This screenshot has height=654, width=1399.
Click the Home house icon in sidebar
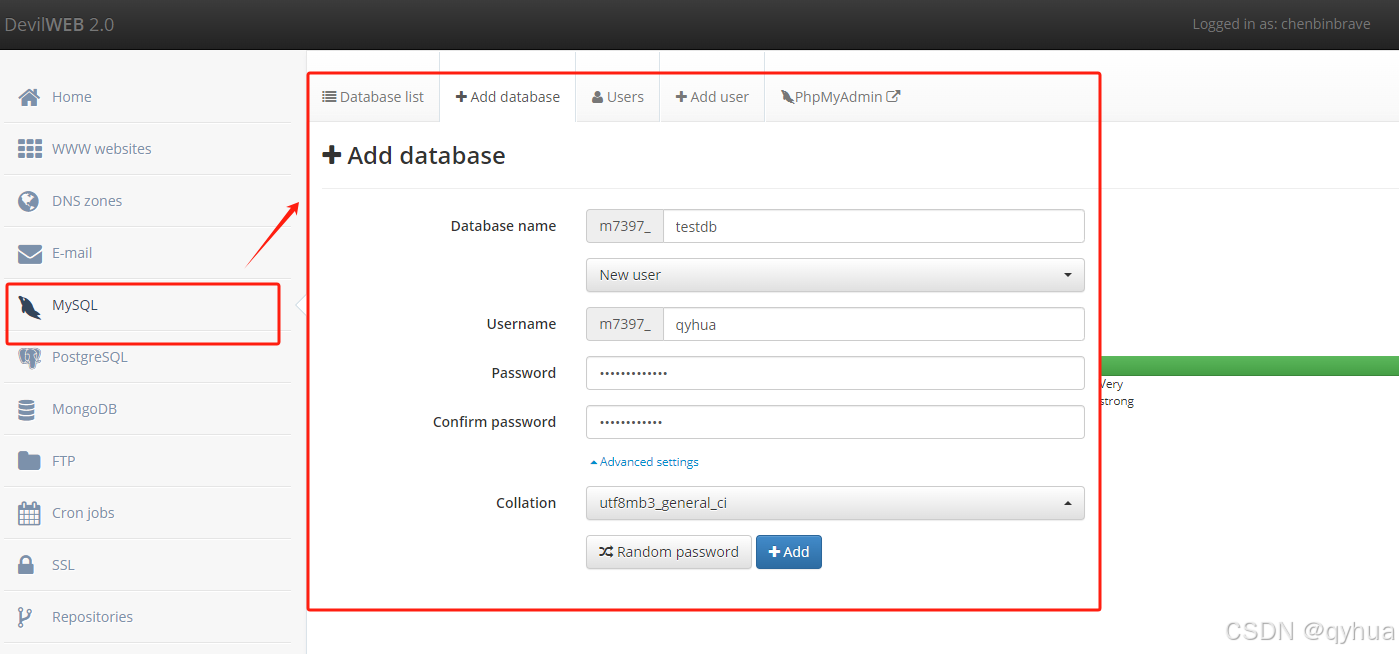pyautogui.click(x=29, y=97)
